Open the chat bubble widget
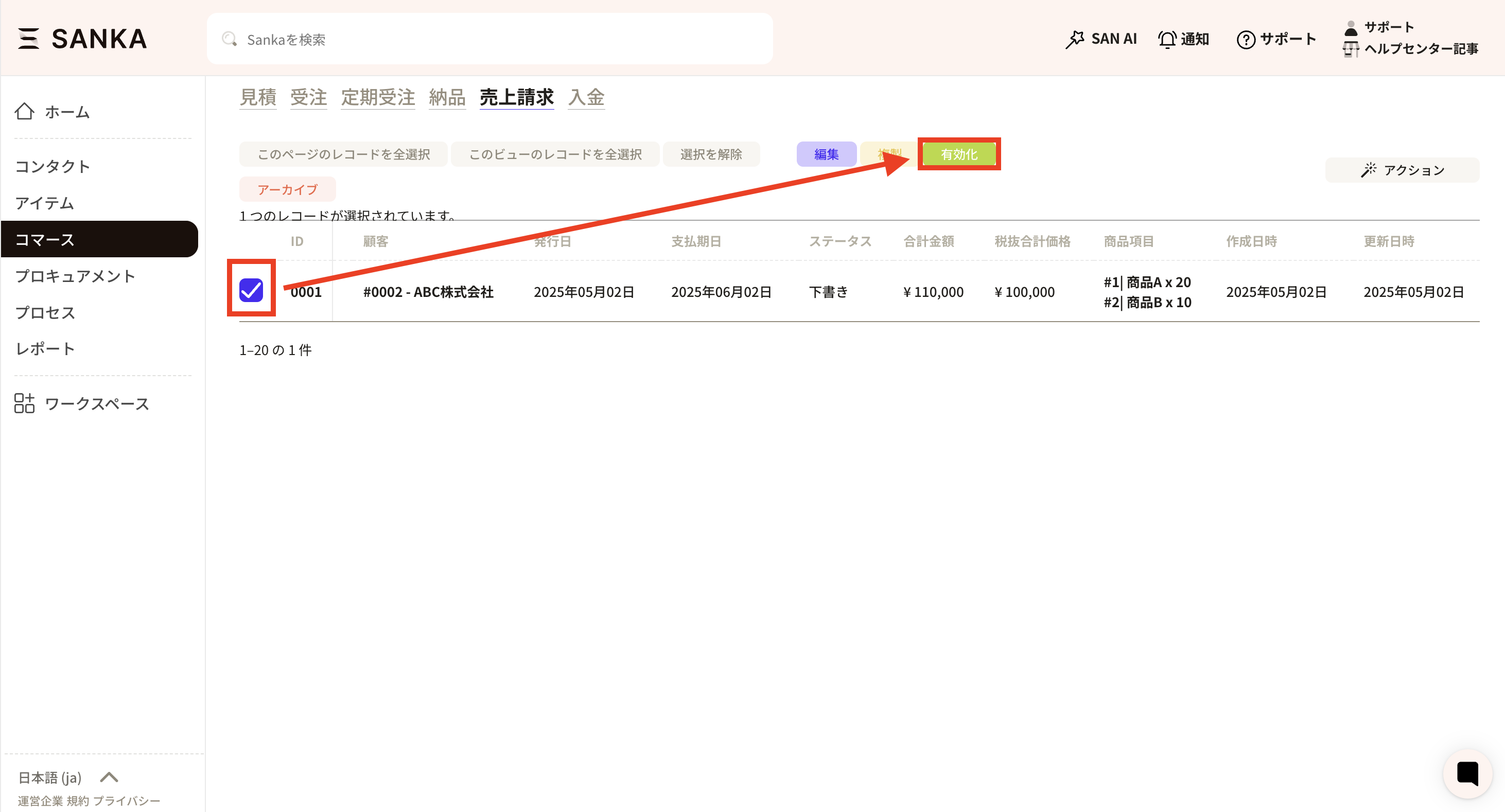This screenshot has height=812, width=1505. coord(1466,773)
